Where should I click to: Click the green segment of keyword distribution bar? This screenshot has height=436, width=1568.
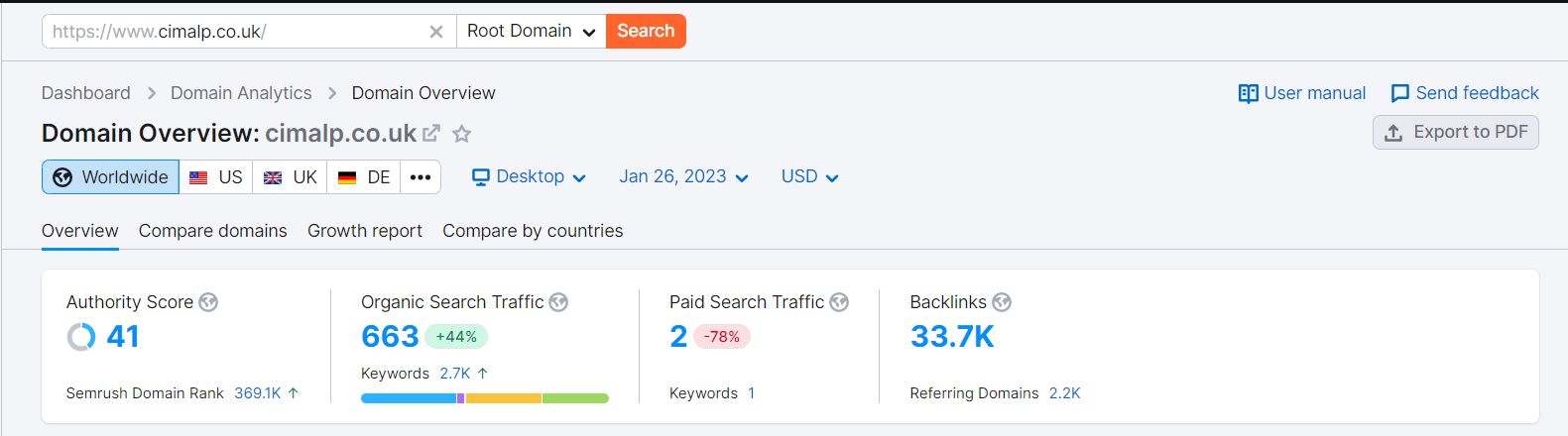(575, 398)
